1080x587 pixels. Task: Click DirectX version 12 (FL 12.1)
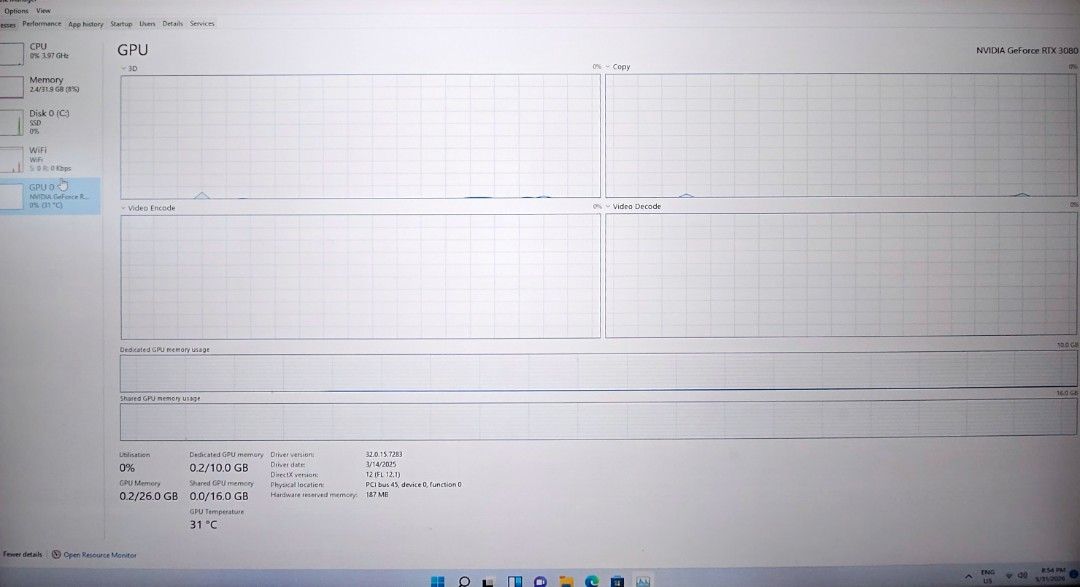coord(382,475)
